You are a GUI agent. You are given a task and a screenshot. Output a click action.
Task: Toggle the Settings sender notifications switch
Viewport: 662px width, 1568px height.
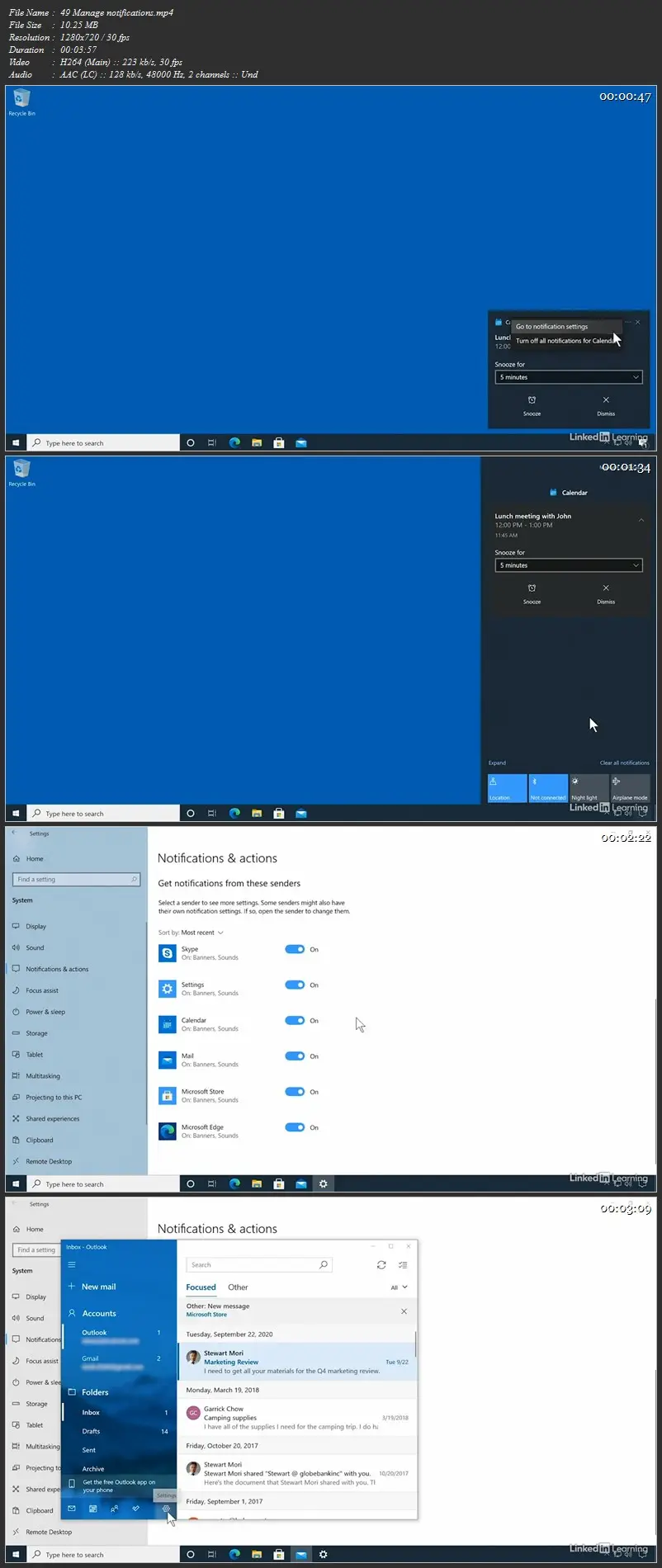(x=295, y=985)
